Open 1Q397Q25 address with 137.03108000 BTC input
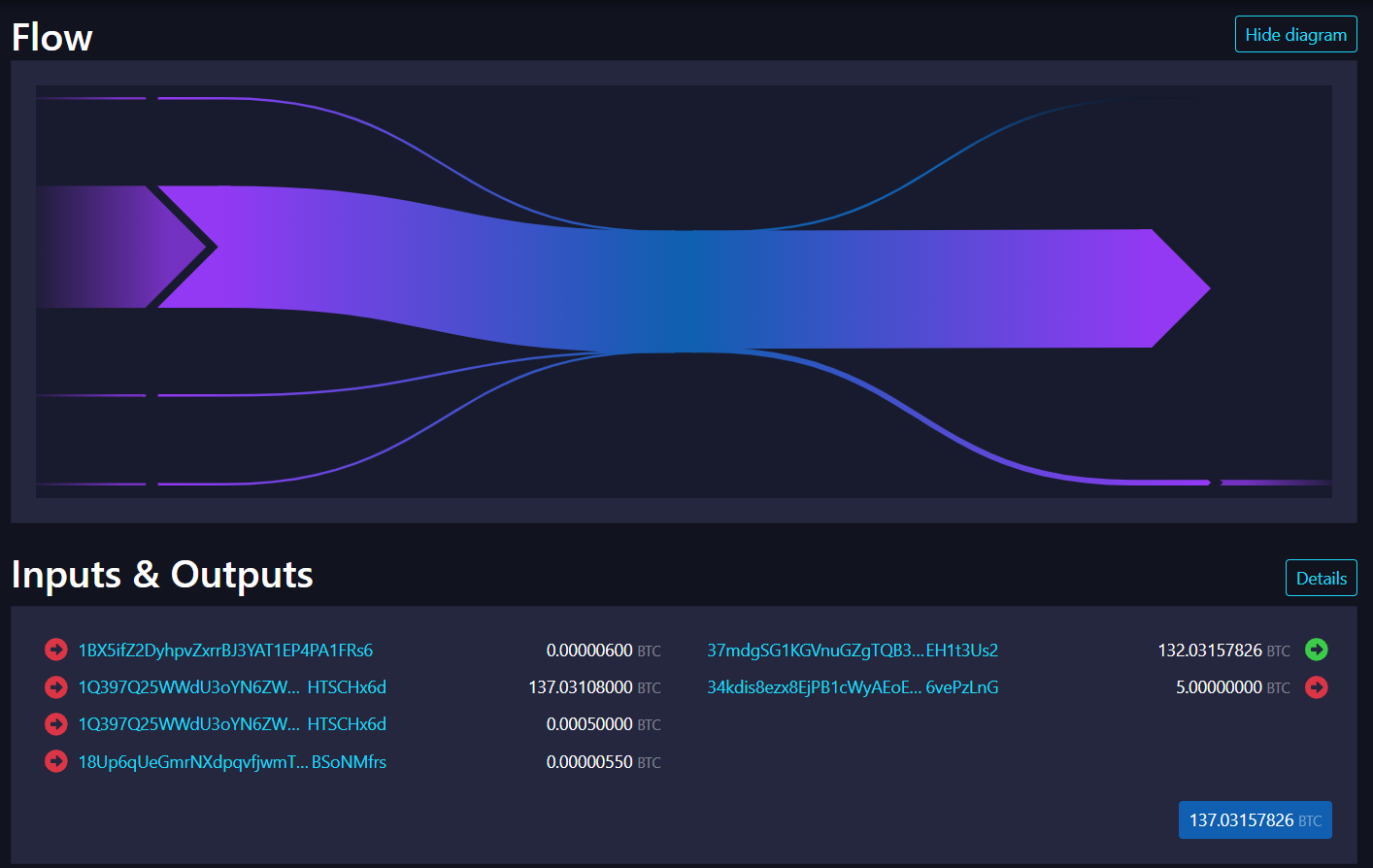 232,687
